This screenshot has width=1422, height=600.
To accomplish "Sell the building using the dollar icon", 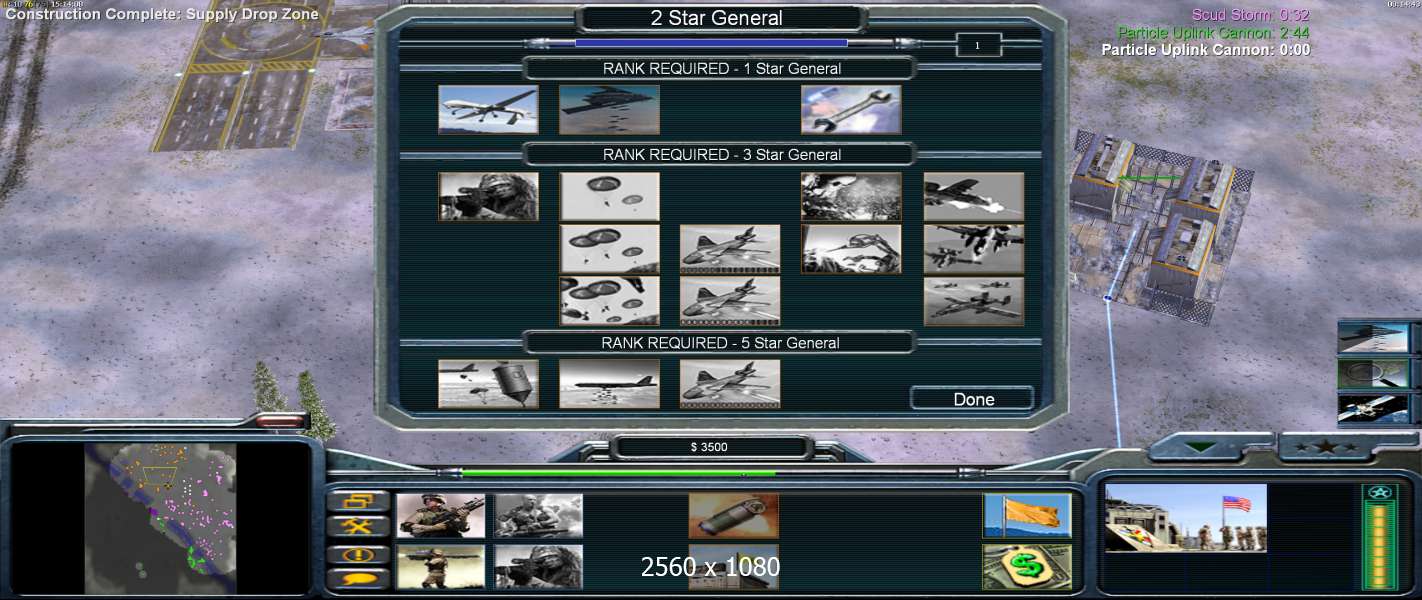I will click(x=1027, y=566).
